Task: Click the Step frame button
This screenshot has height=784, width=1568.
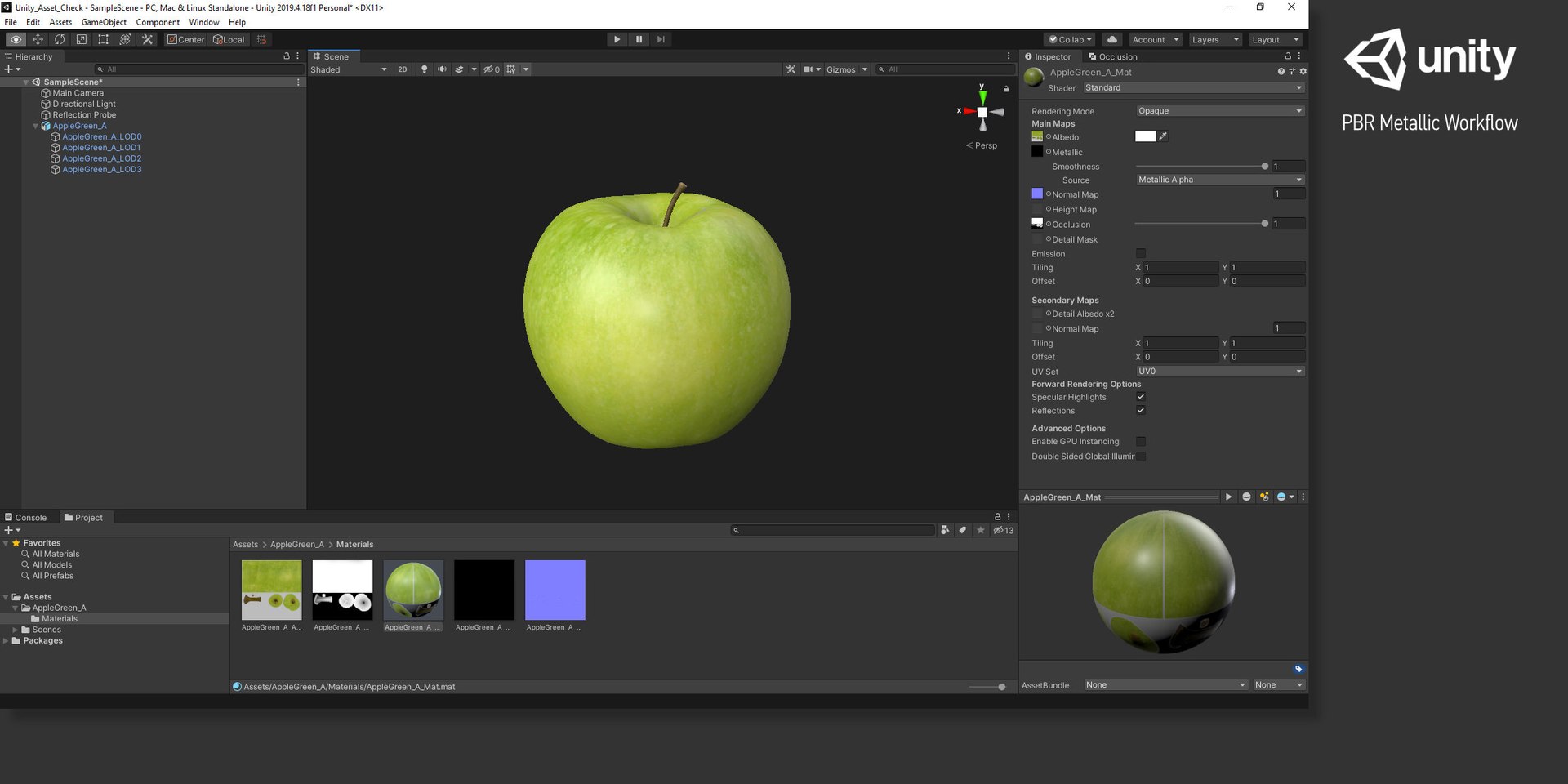Action: pyautogui.click(x=661, y=39)
